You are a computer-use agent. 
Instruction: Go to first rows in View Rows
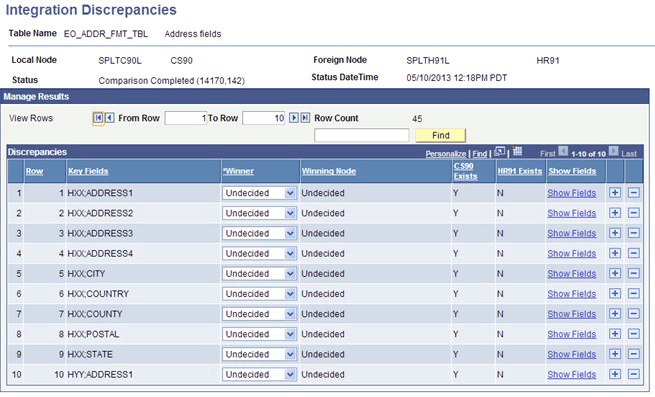pos(98,118)
